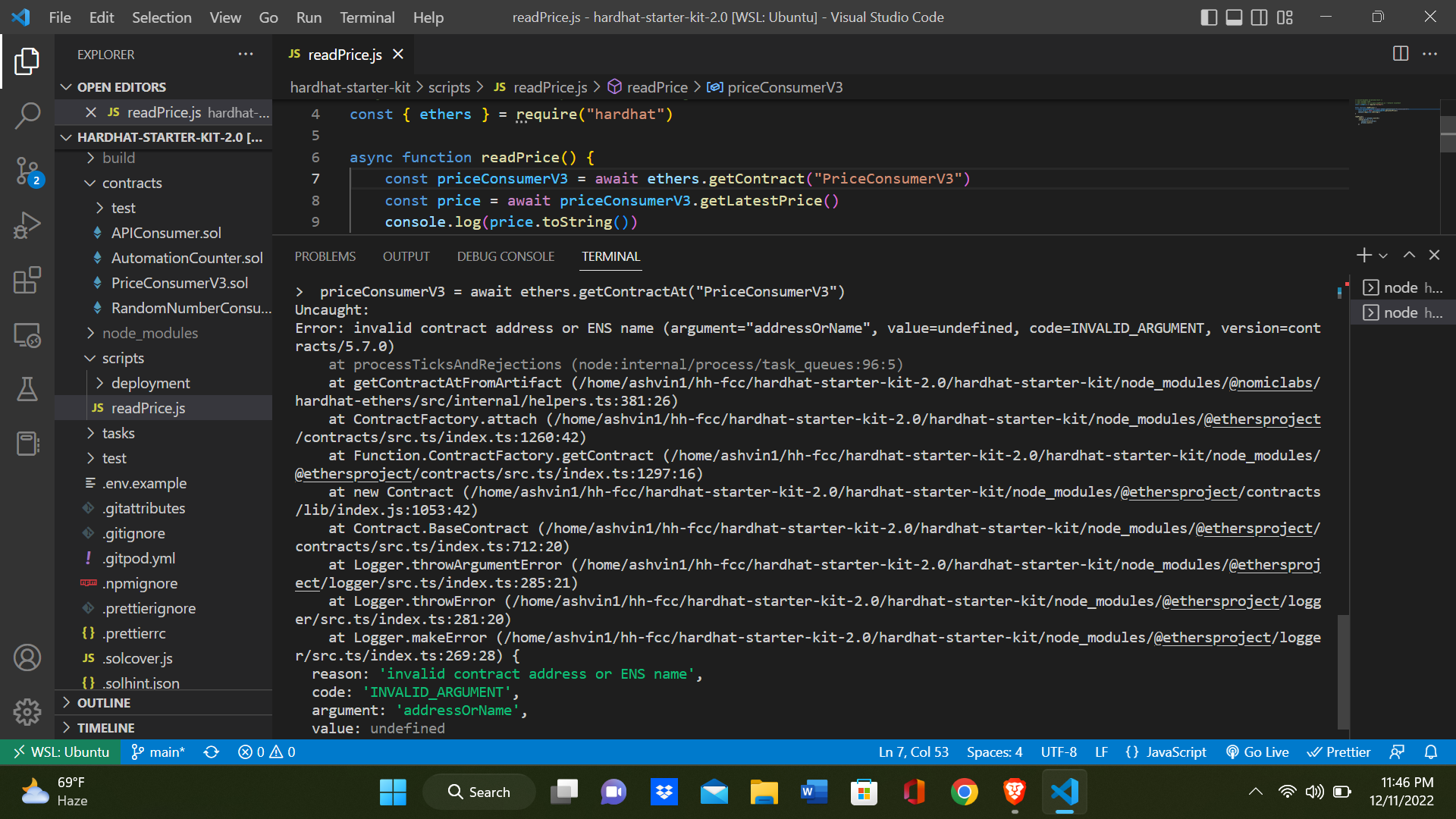
Task: Expand the build folder
Action: coord(164,158)
